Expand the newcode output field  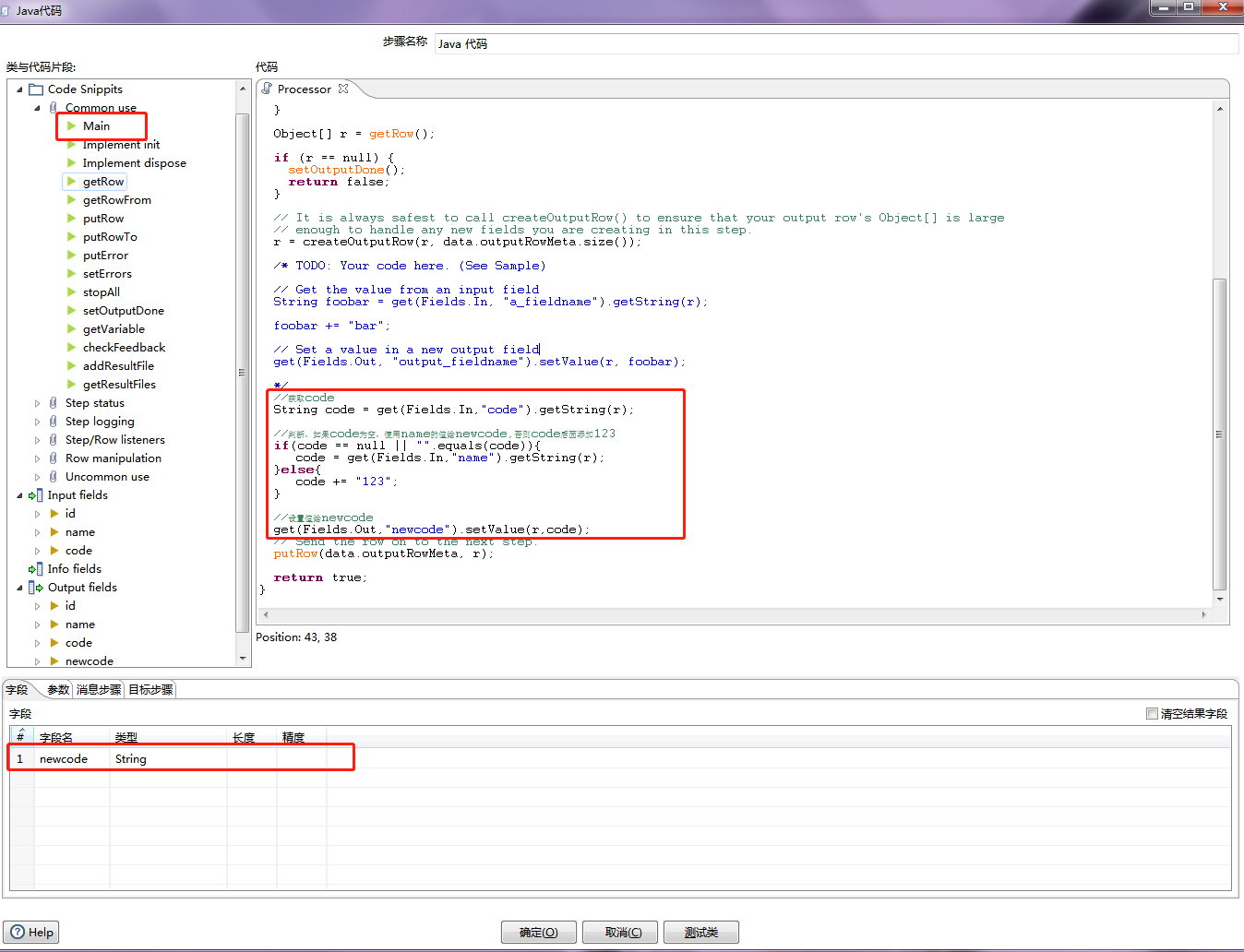click(x=37, y=661)
